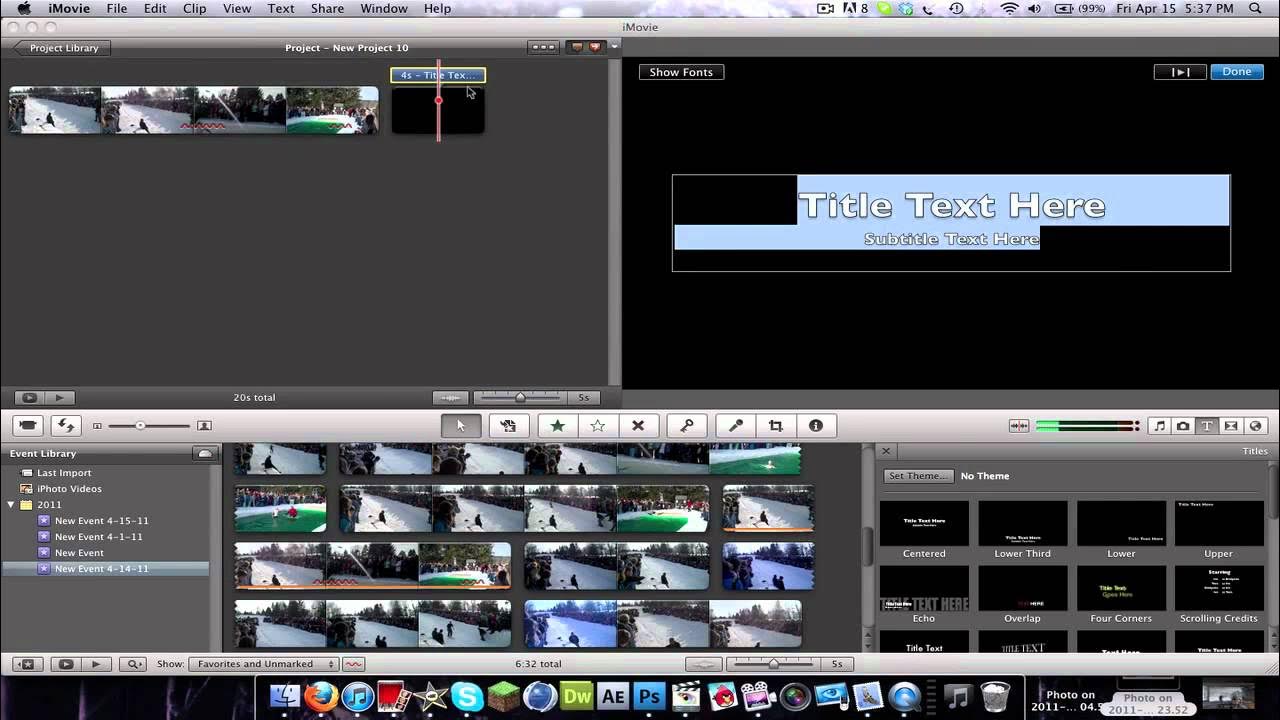1280x720 pixels.
Task: Select the title clip in the project
Action: pos(437,75)
